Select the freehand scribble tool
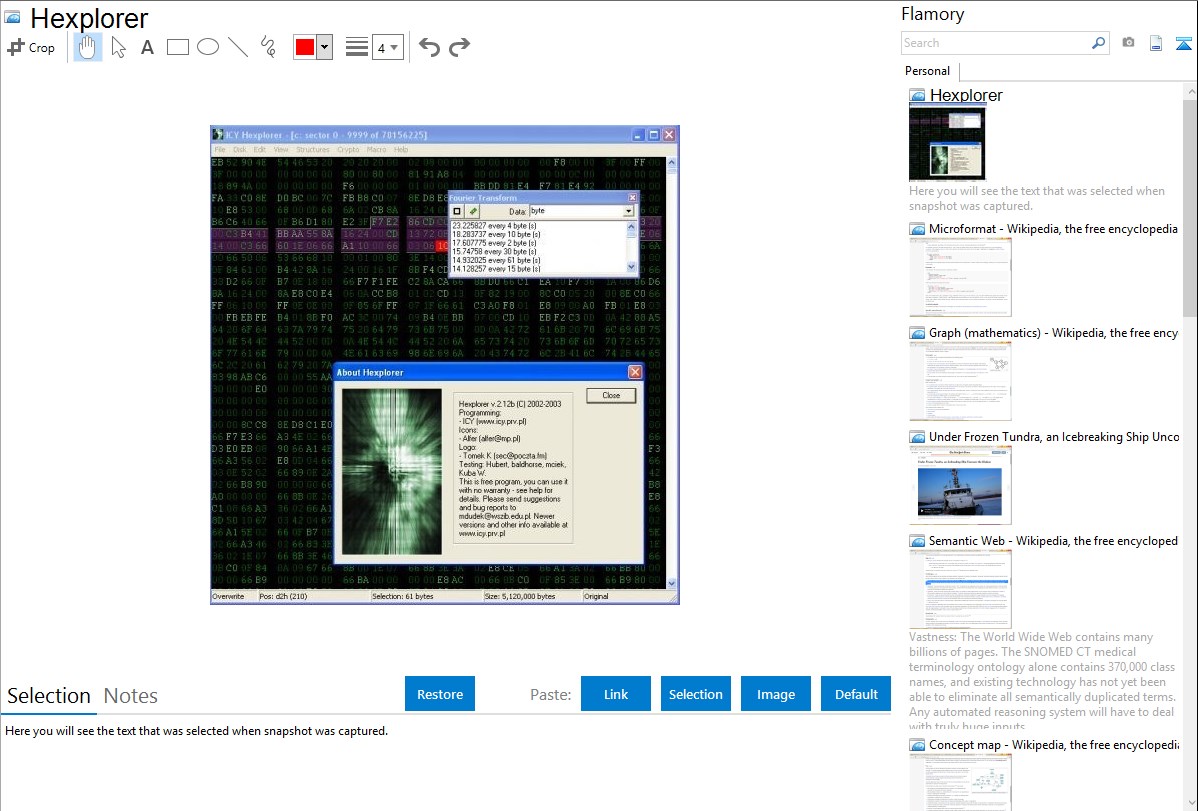1198x811 pixels. point(268,47)
